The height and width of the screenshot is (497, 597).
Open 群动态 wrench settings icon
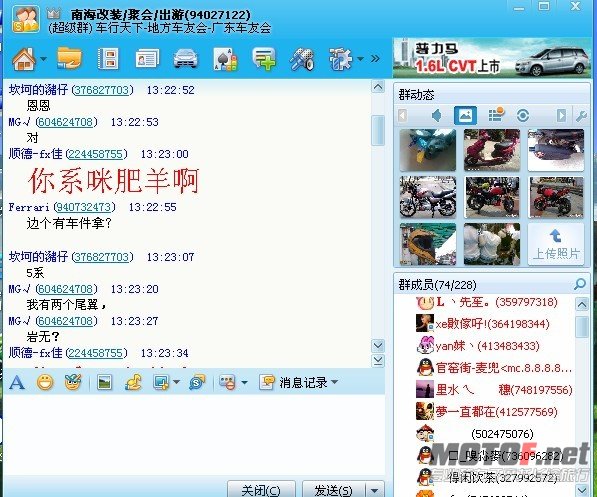pos(581,115)
